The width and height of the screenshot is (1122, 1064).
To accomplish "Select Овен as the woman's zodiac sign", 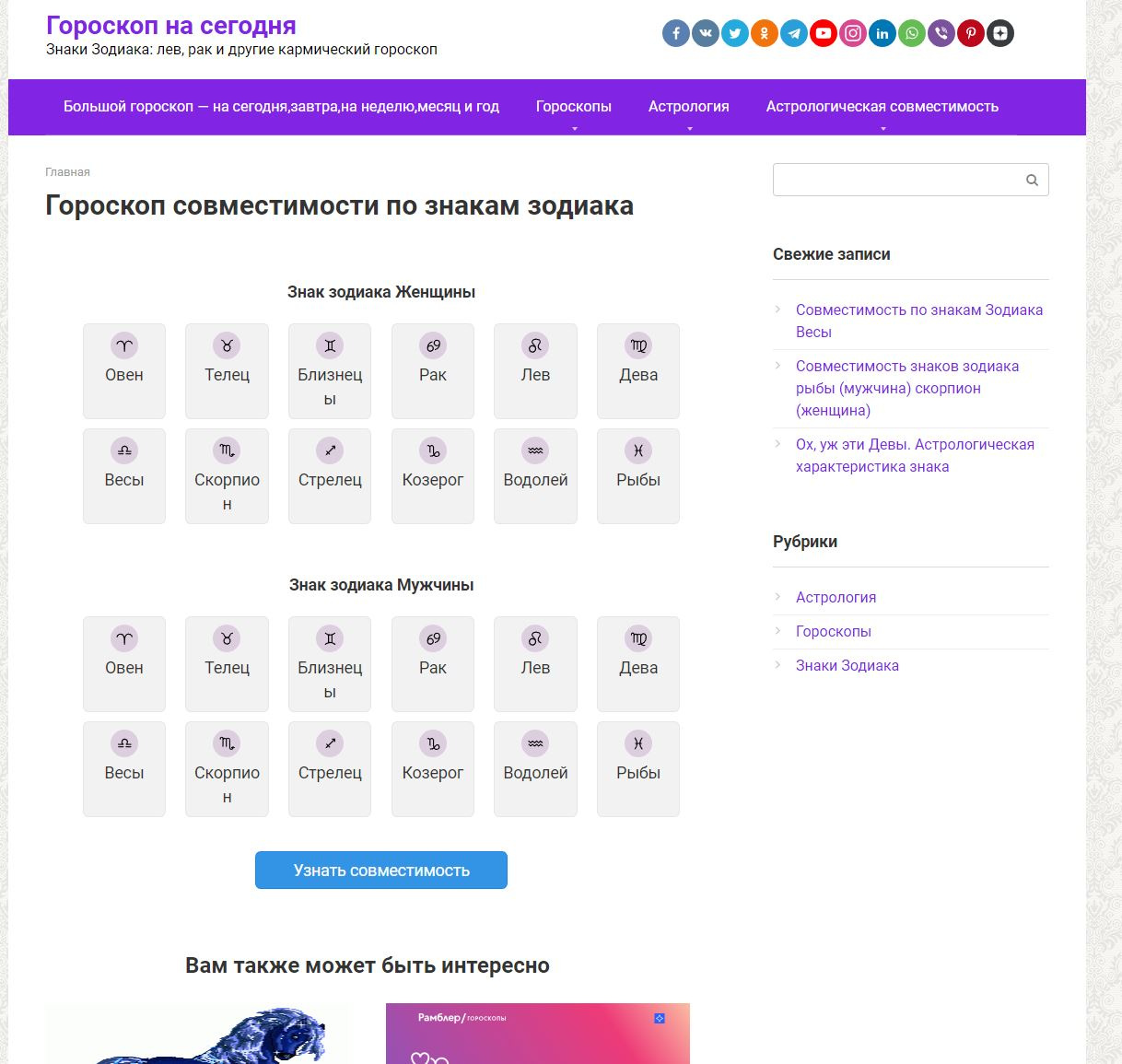I will (x=124, y=371).
